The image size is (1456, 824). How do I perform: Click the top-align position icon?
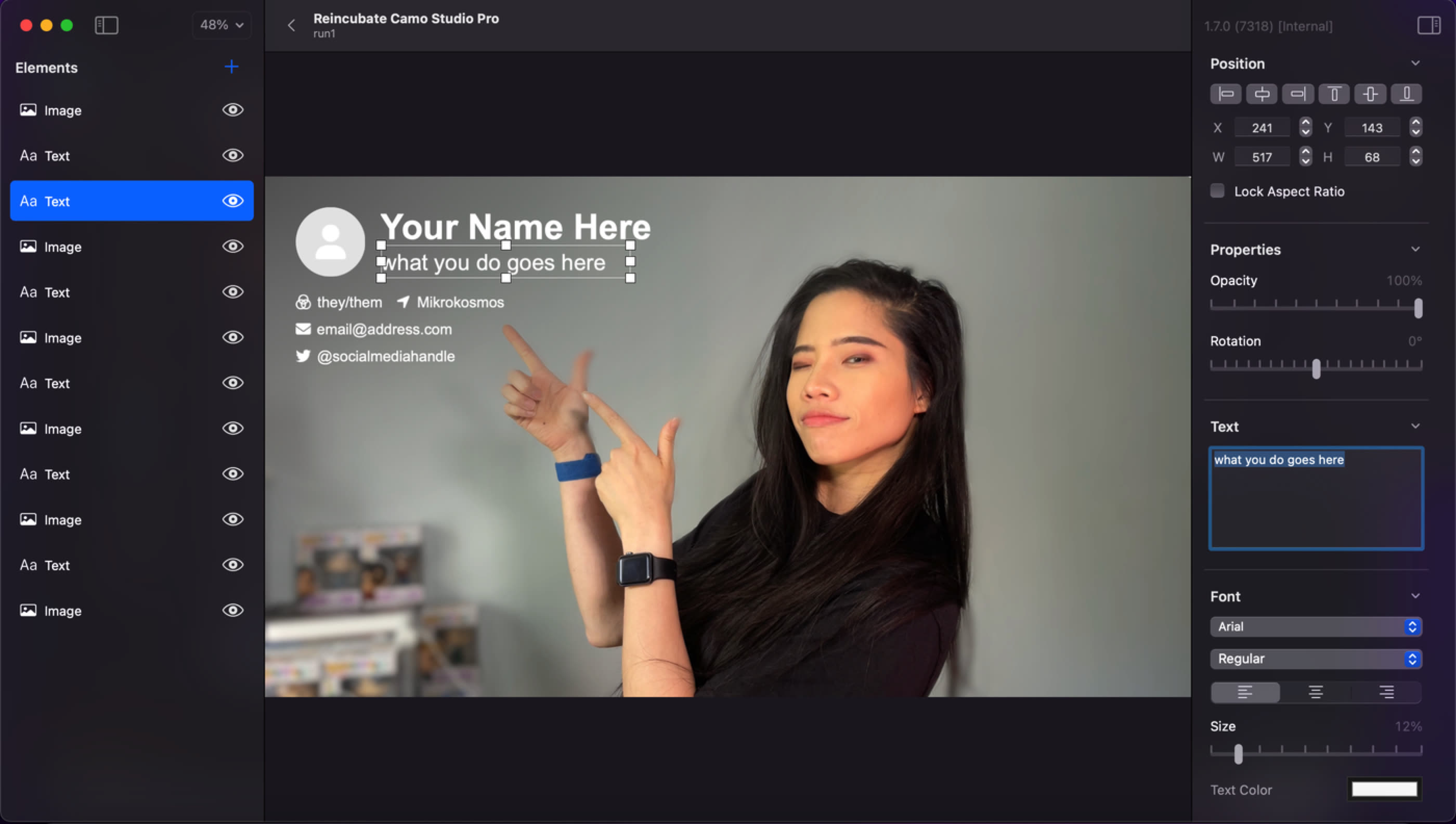(x=1334, y=94)
